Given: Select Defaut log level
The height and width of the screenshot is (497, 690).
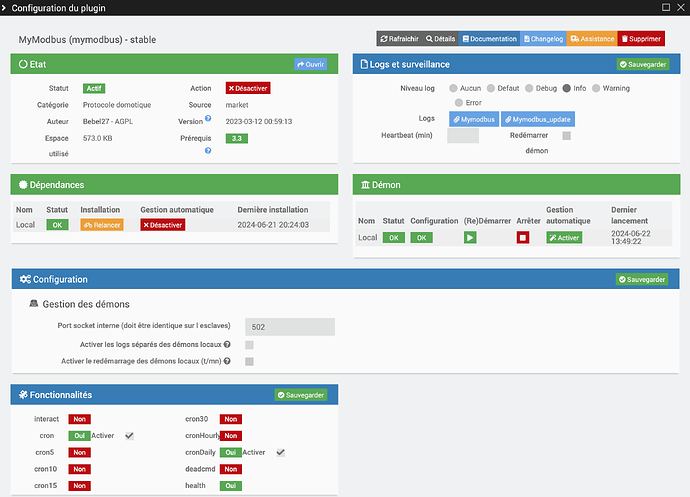Looking at the screenshot, I should coord(491,88).
